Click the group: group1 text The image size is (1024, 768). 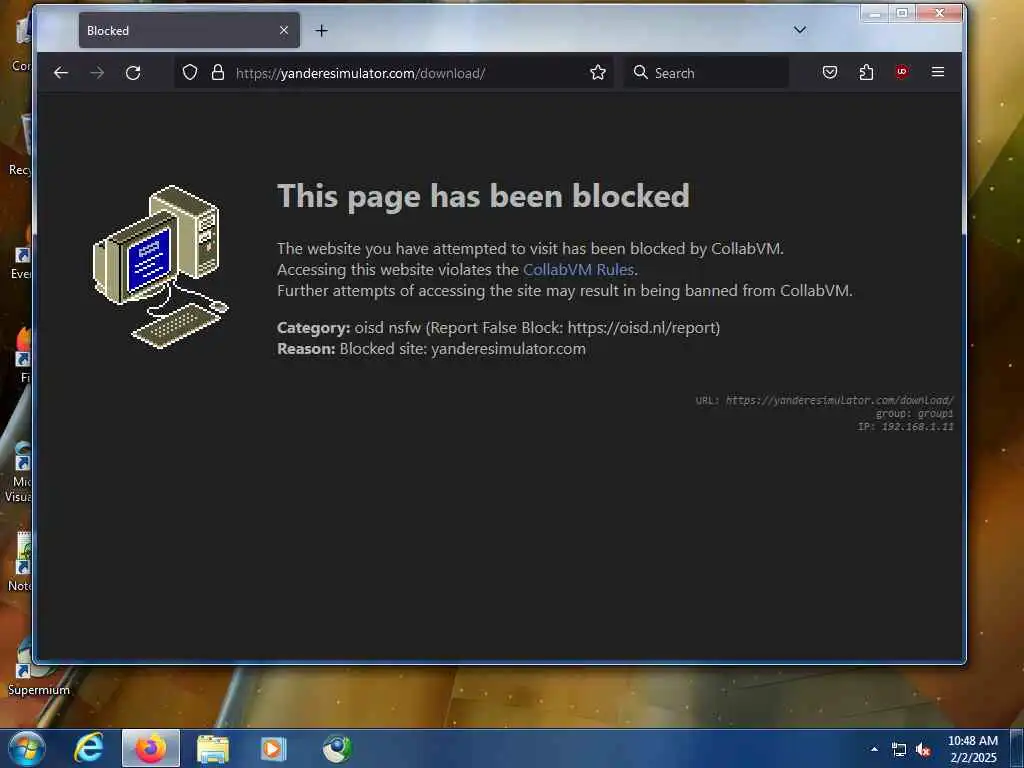pos(914,413)
